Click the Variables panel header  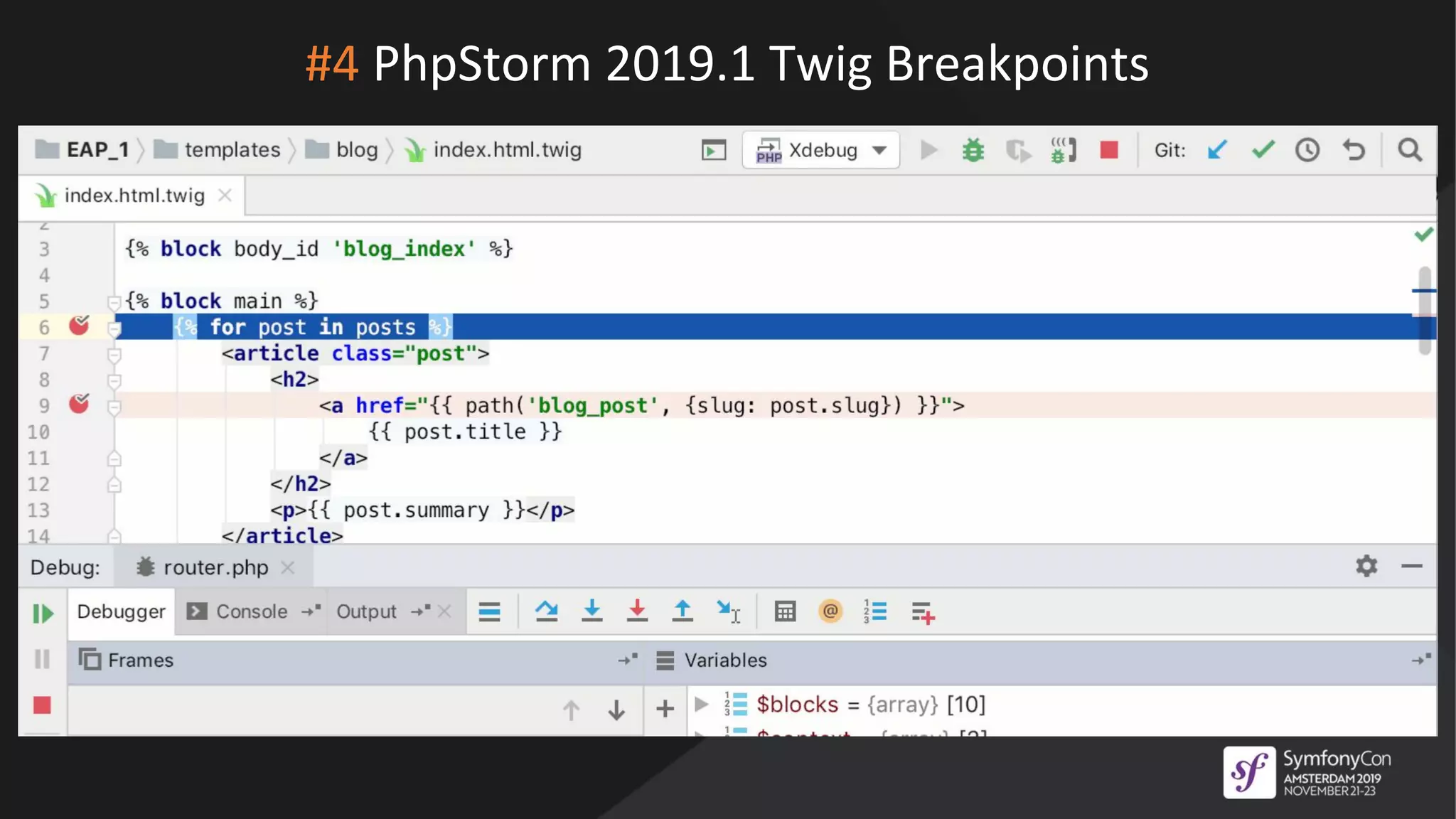[x=1041, y=660]
